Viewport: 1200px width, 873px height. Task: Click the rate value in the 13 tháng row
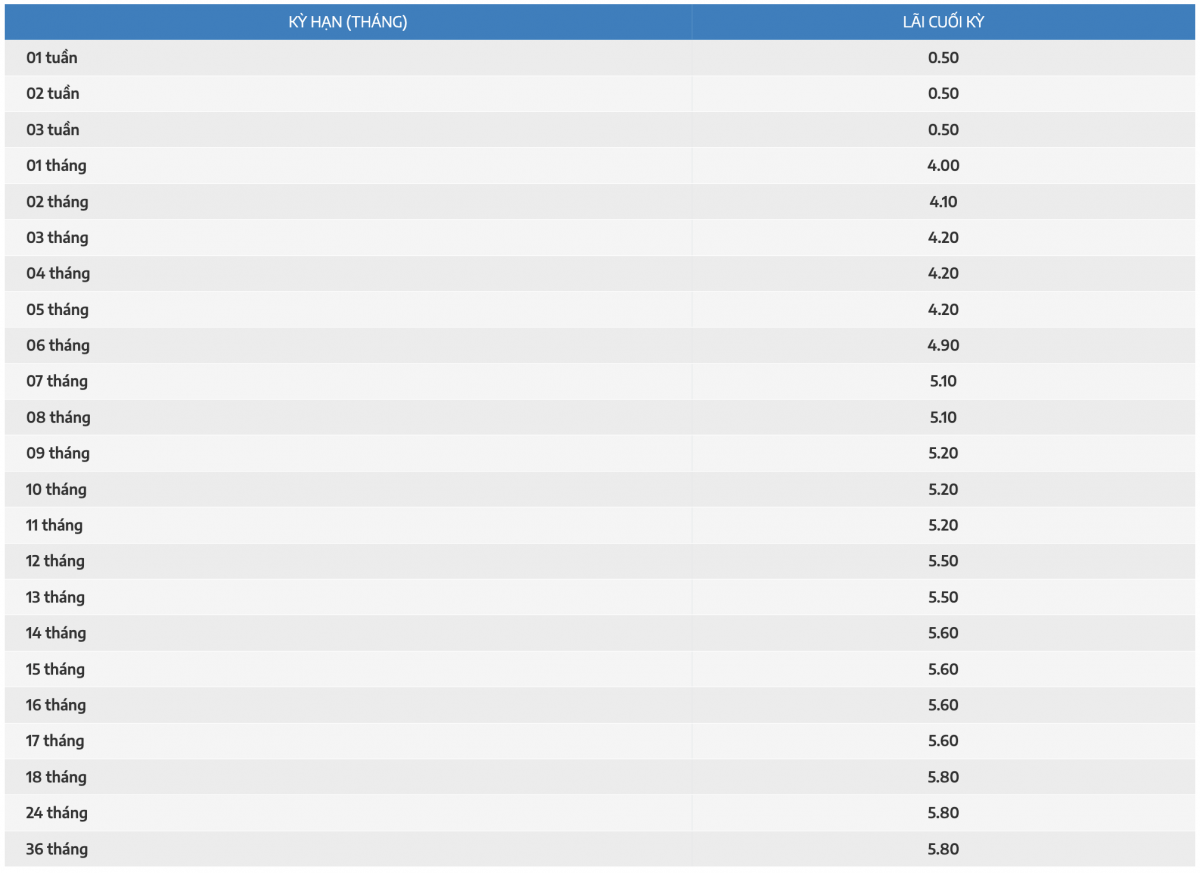pos(943,597)
